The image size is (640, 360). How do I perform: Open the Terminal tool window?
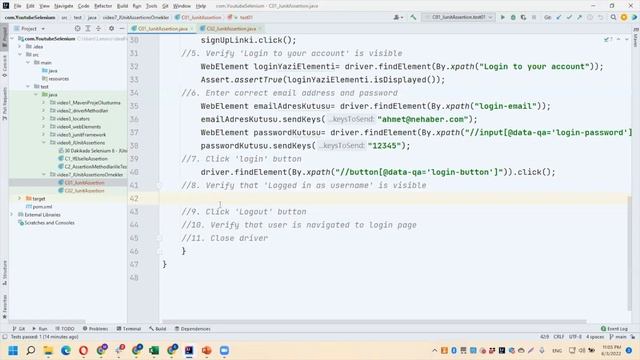click(x=129, y=329)
